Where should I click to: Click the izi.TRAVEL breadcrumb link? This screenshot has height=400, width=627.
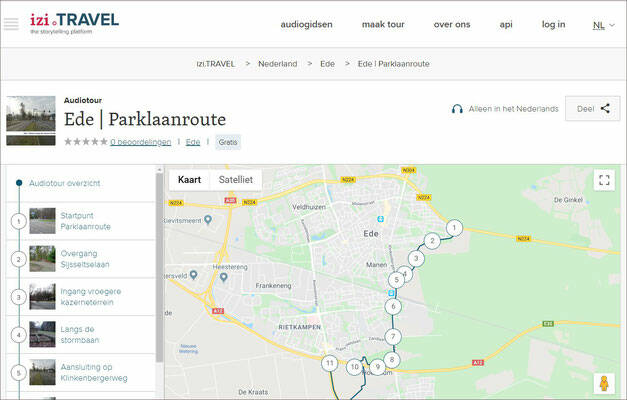coord(216,64)
